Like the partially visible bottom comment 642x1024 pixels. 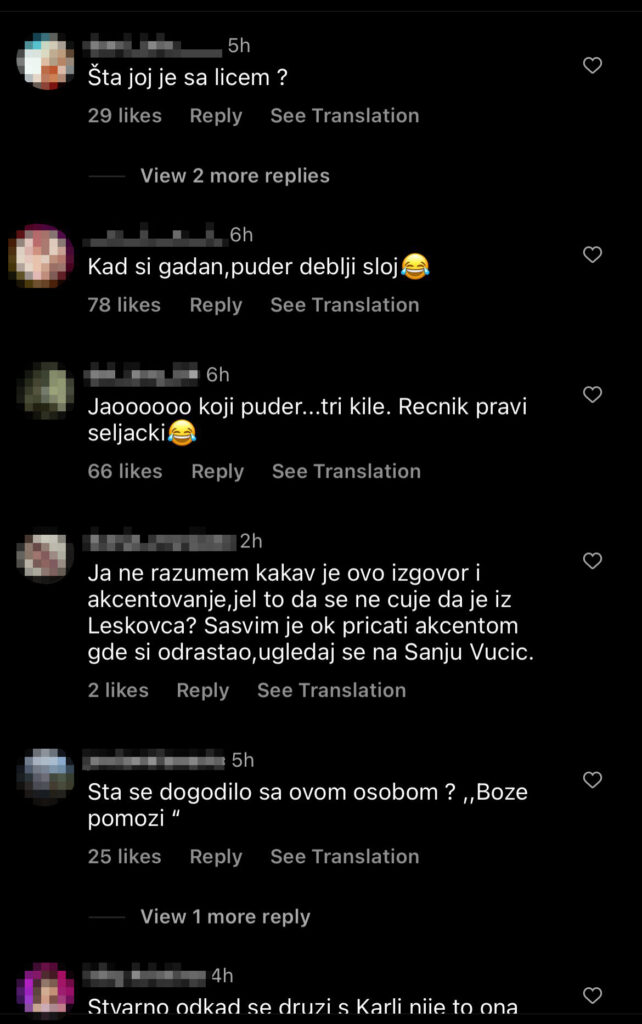592,995
